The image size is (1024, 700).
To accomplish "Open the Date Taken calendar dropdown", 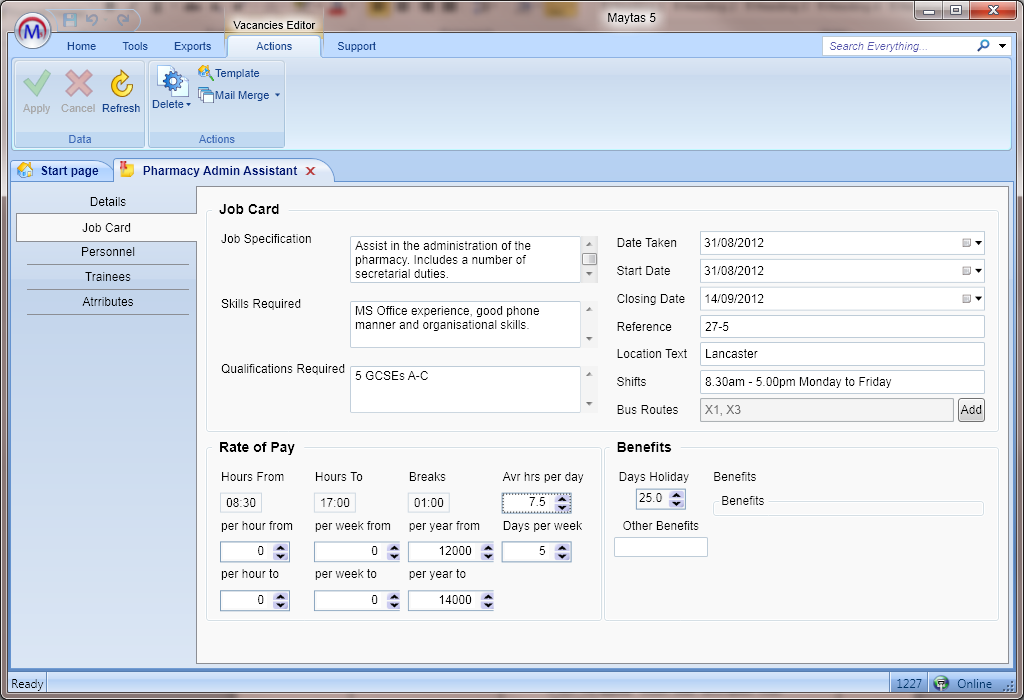I will coord(978,243).
